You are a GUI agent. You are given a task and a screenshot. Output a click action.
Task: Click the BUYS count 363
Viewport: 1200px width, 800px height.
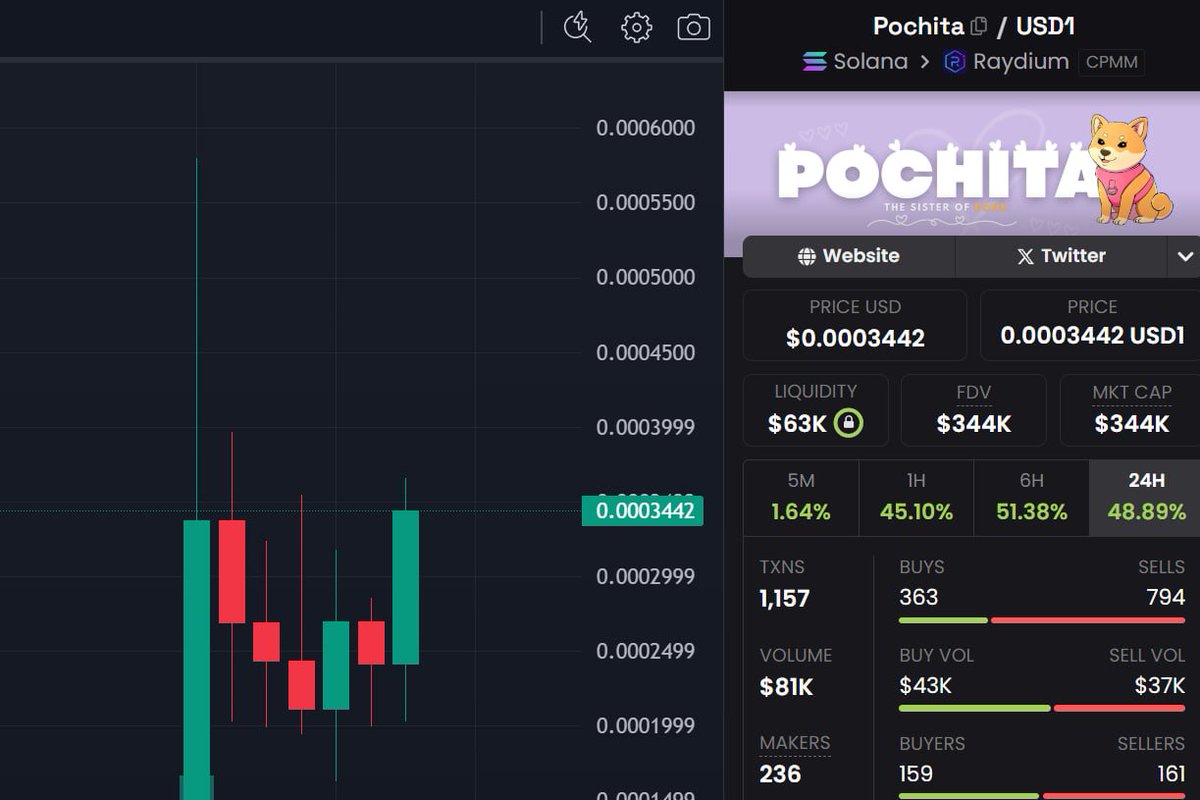click(919, 597)
